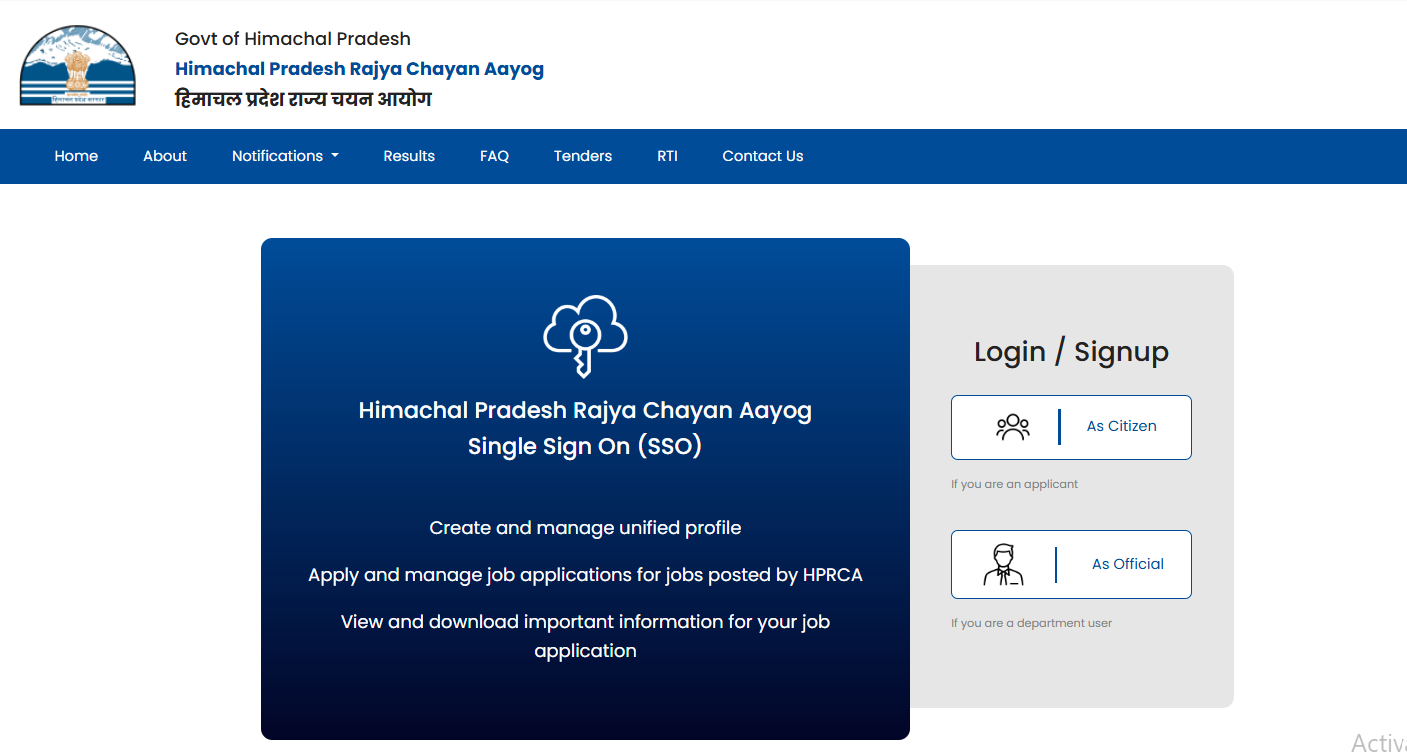Click 'View and download important information' line

[x=585, y=636]
